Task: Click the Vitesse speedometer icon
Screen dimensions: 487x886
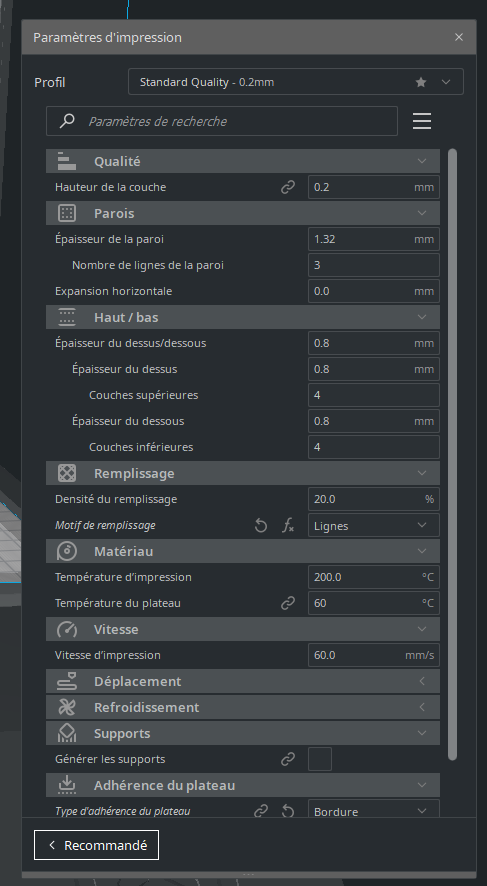Action: [67, 629]
